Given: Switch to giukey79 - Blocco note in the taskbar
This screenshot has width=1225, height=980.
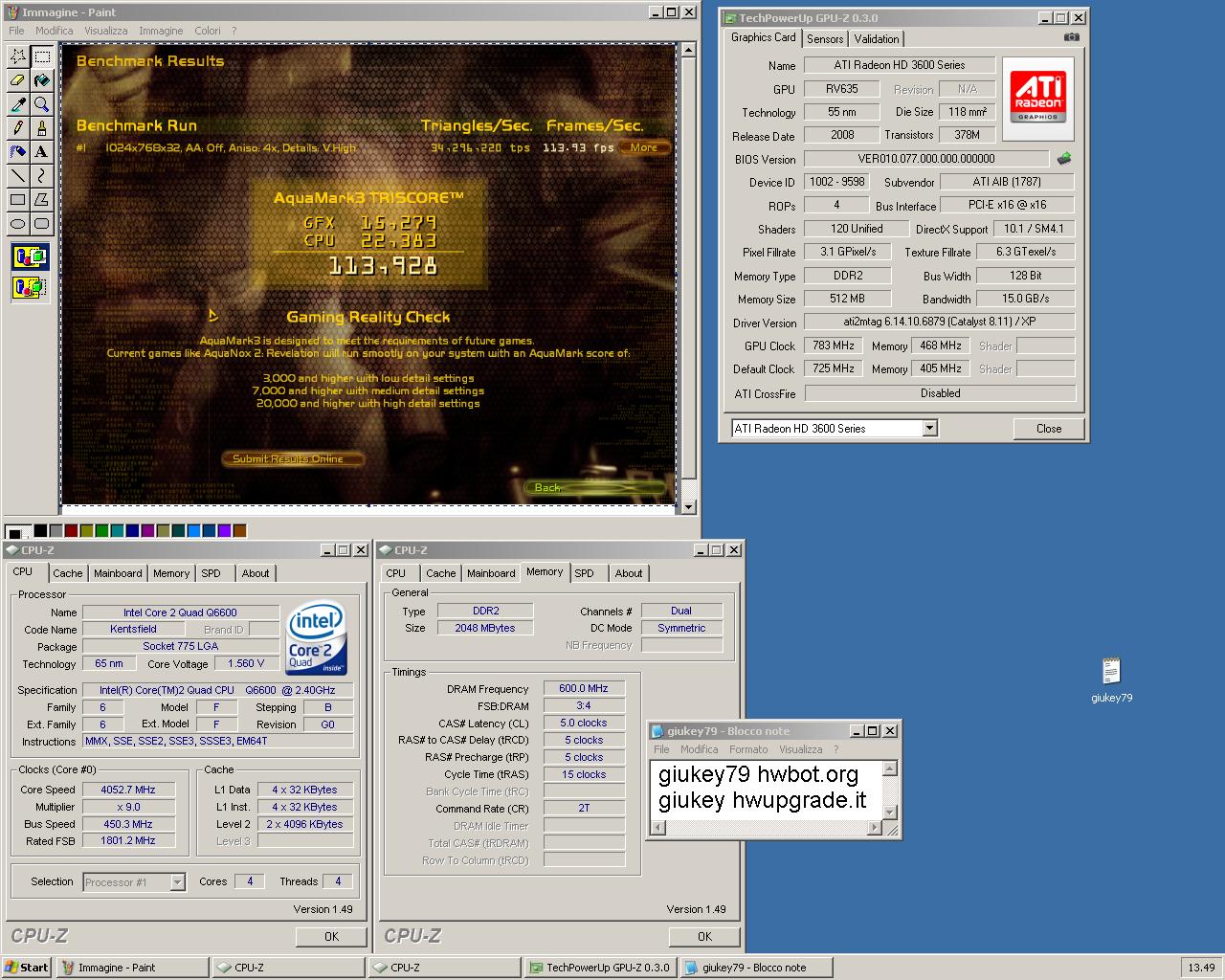Looking at the screenshot, I should pos(754,968).
